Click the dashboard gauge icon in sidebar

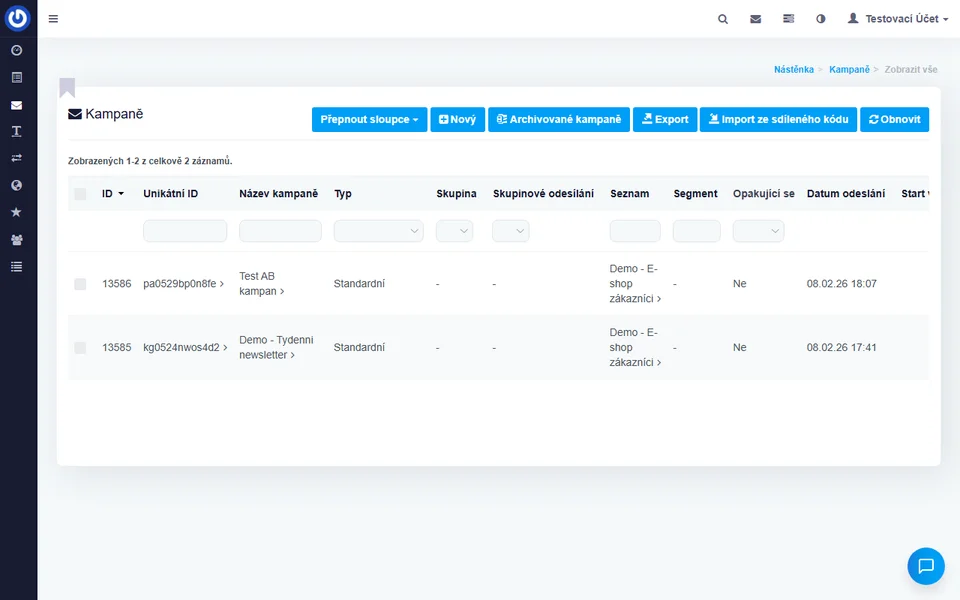coord(16,50)
